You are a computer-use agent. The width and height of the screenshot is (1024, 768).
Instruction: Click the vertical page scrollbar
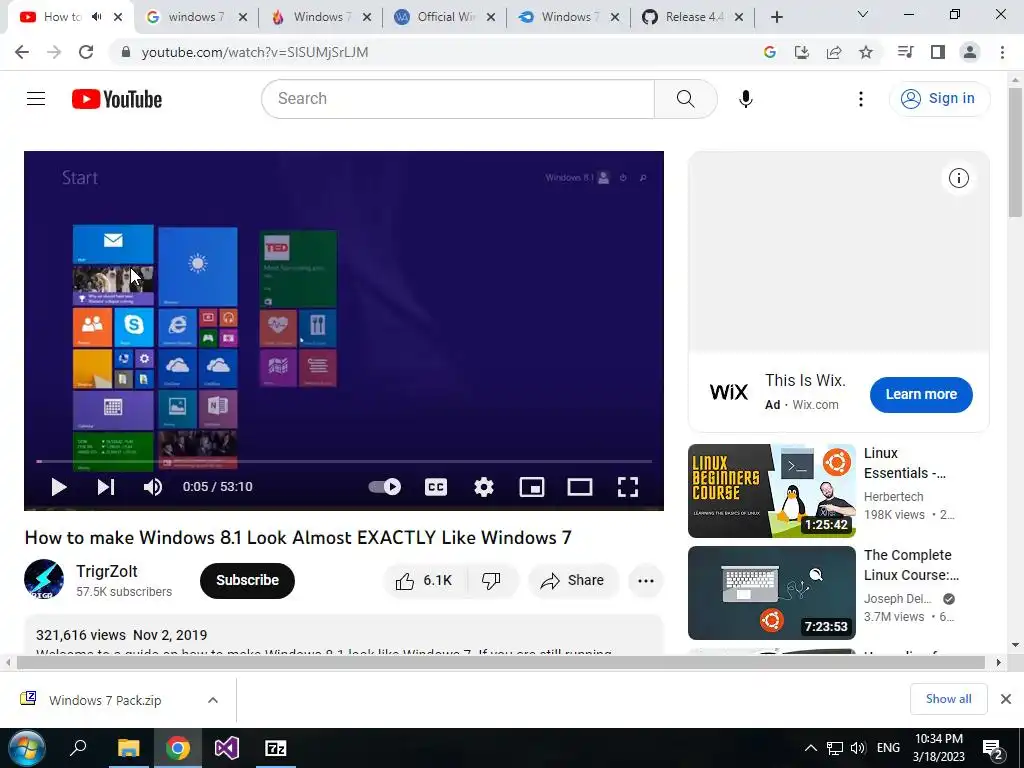click(x=1016, y=150)
